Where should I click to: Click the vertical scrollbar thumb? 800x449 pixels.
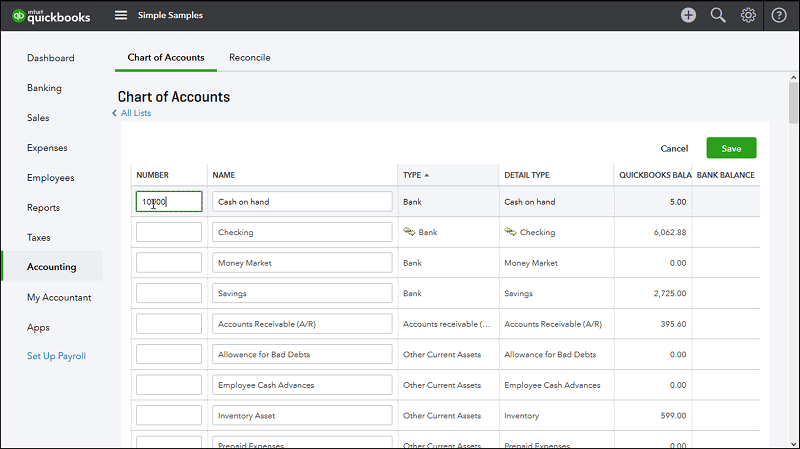[x=793, y=103]
